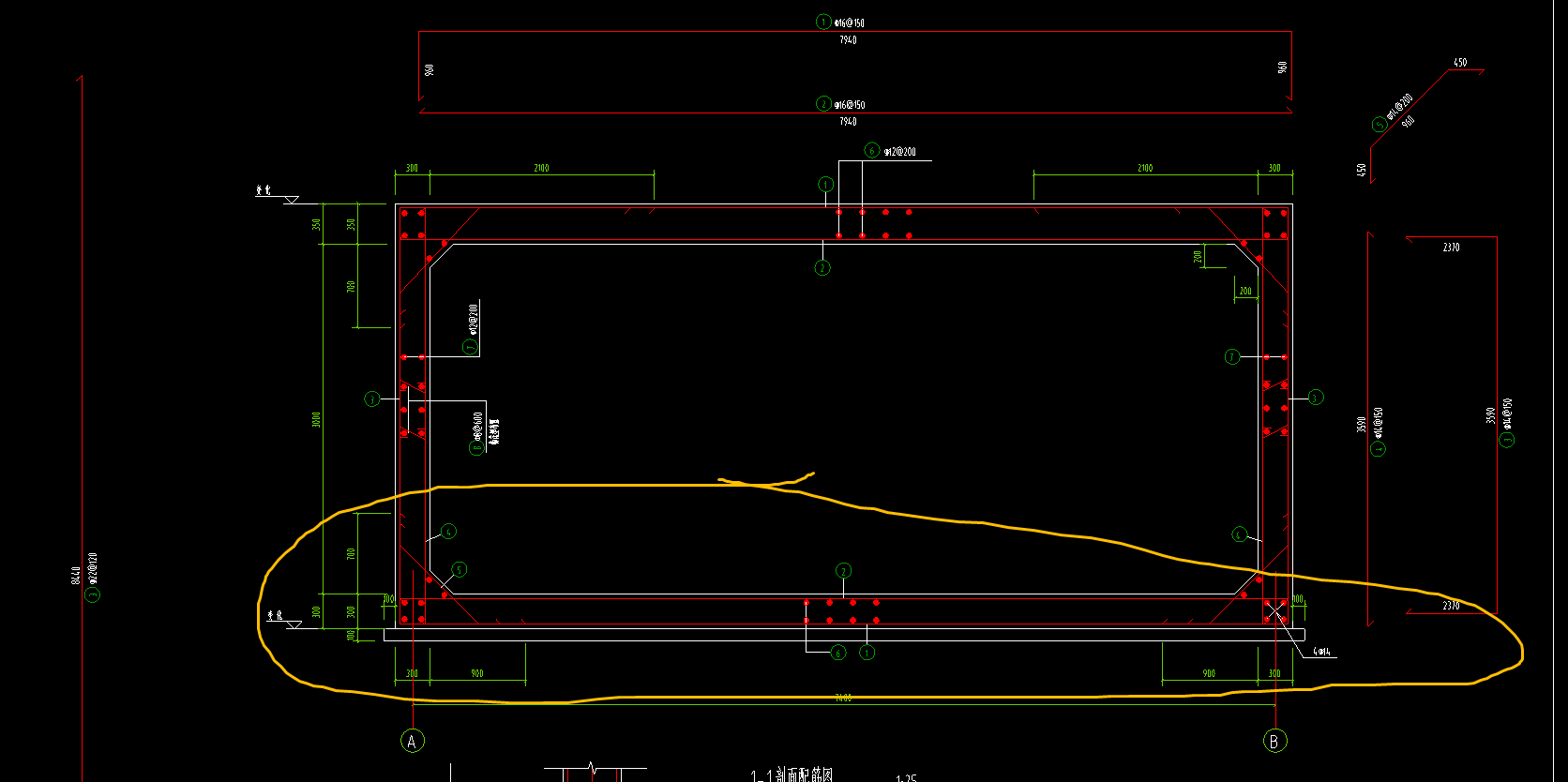Screen dimensions: 1568x782
Task: Click φ14@150 label of detached bar mark 3
Action: [1507, 414]
